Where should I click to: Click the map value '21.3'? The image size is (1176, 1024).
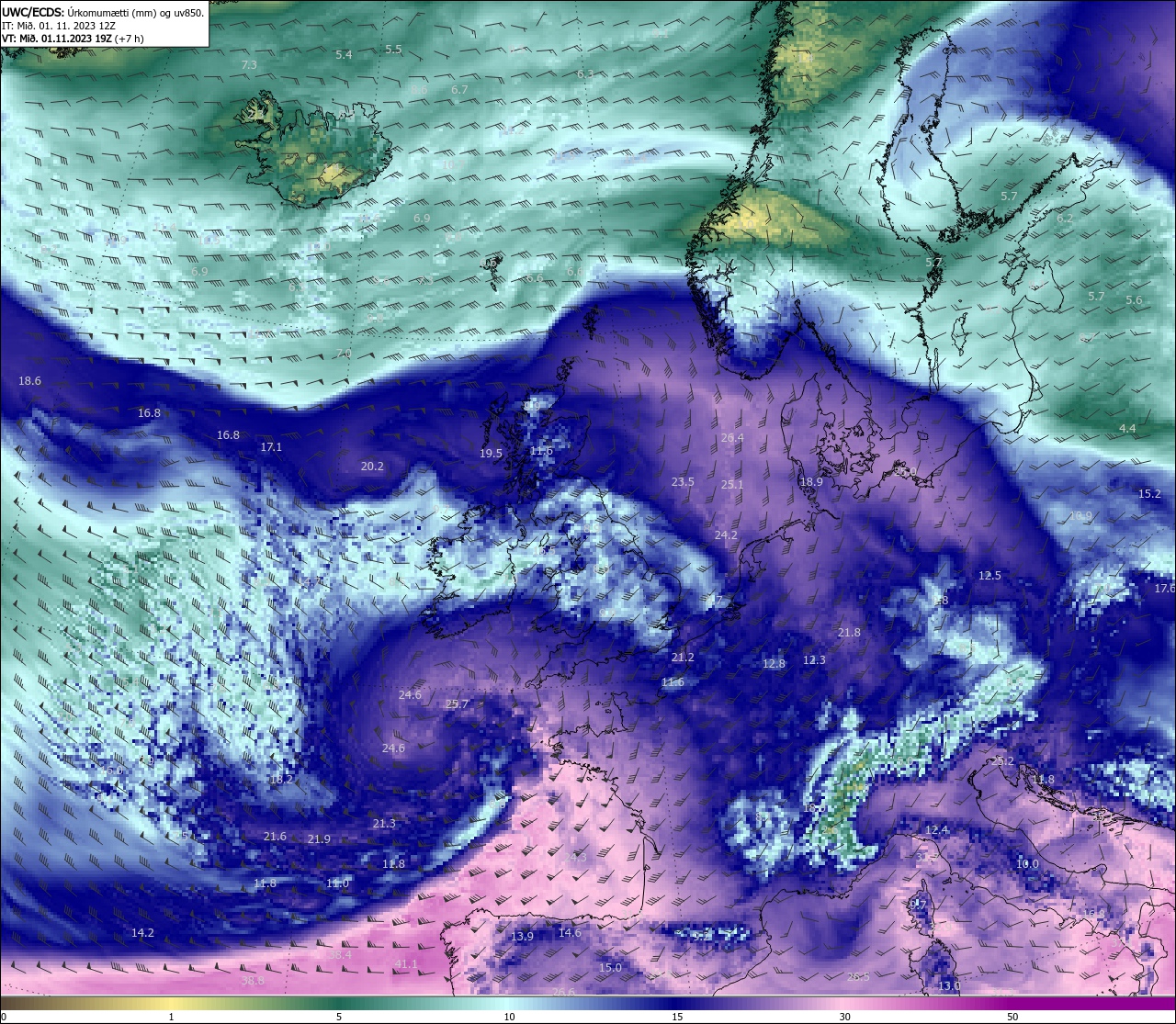(x=384, y=824)
